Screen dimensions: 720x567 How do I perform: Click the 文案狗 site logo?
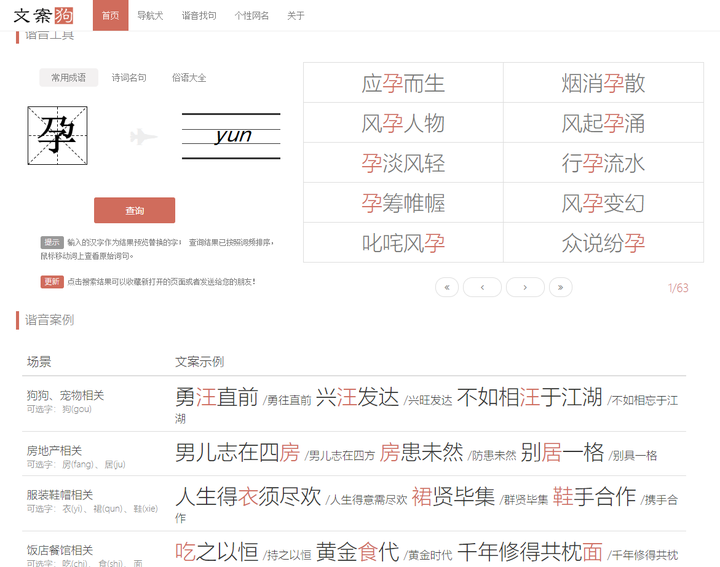pyautogui.click(x=43, y=15)
